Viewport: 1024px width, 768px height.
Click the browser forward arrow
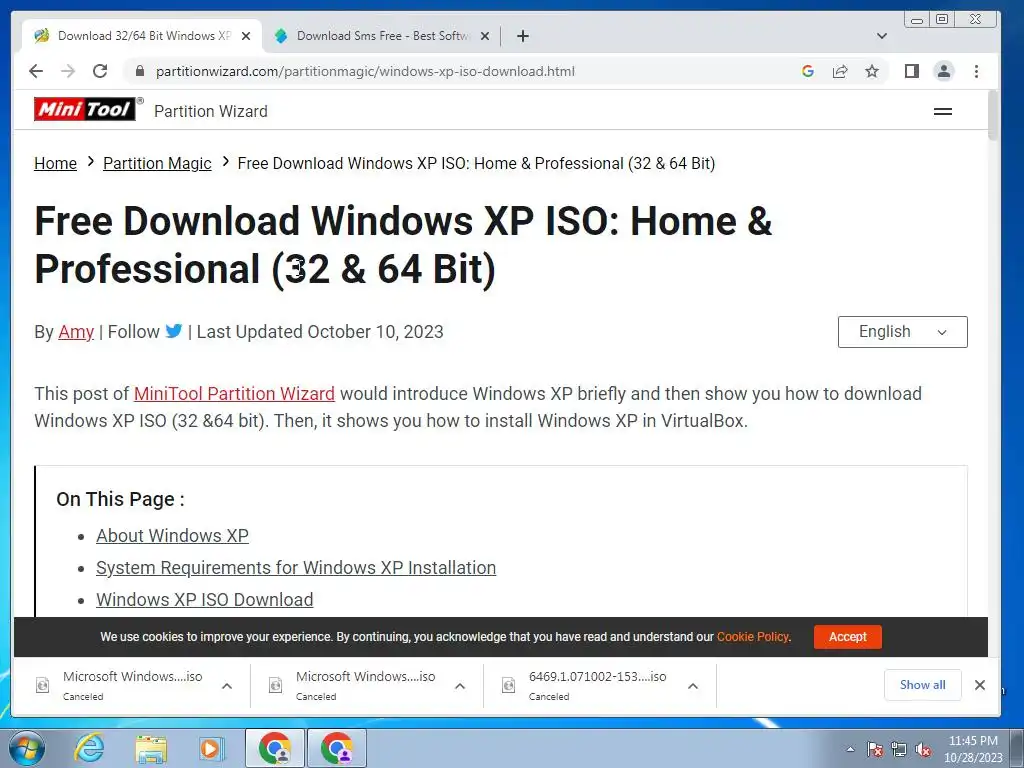click(68, 71)
